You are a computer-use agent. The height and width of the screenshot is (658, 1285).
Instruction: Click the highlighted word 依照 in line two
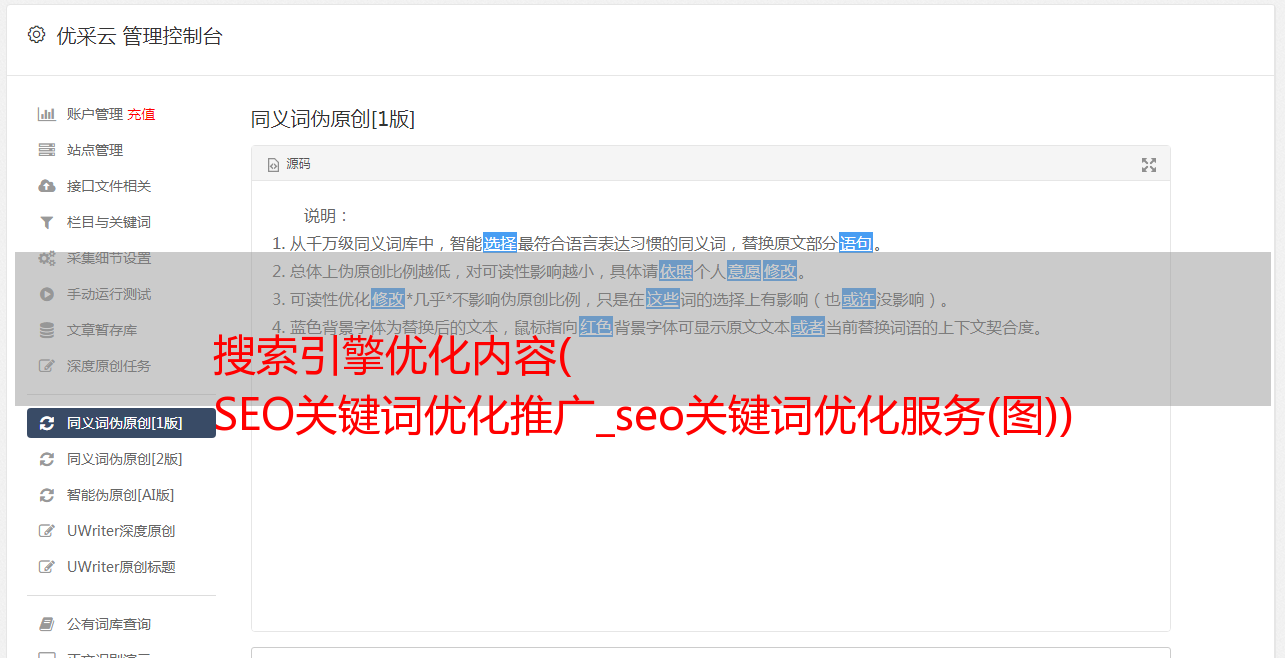point(676,271)
